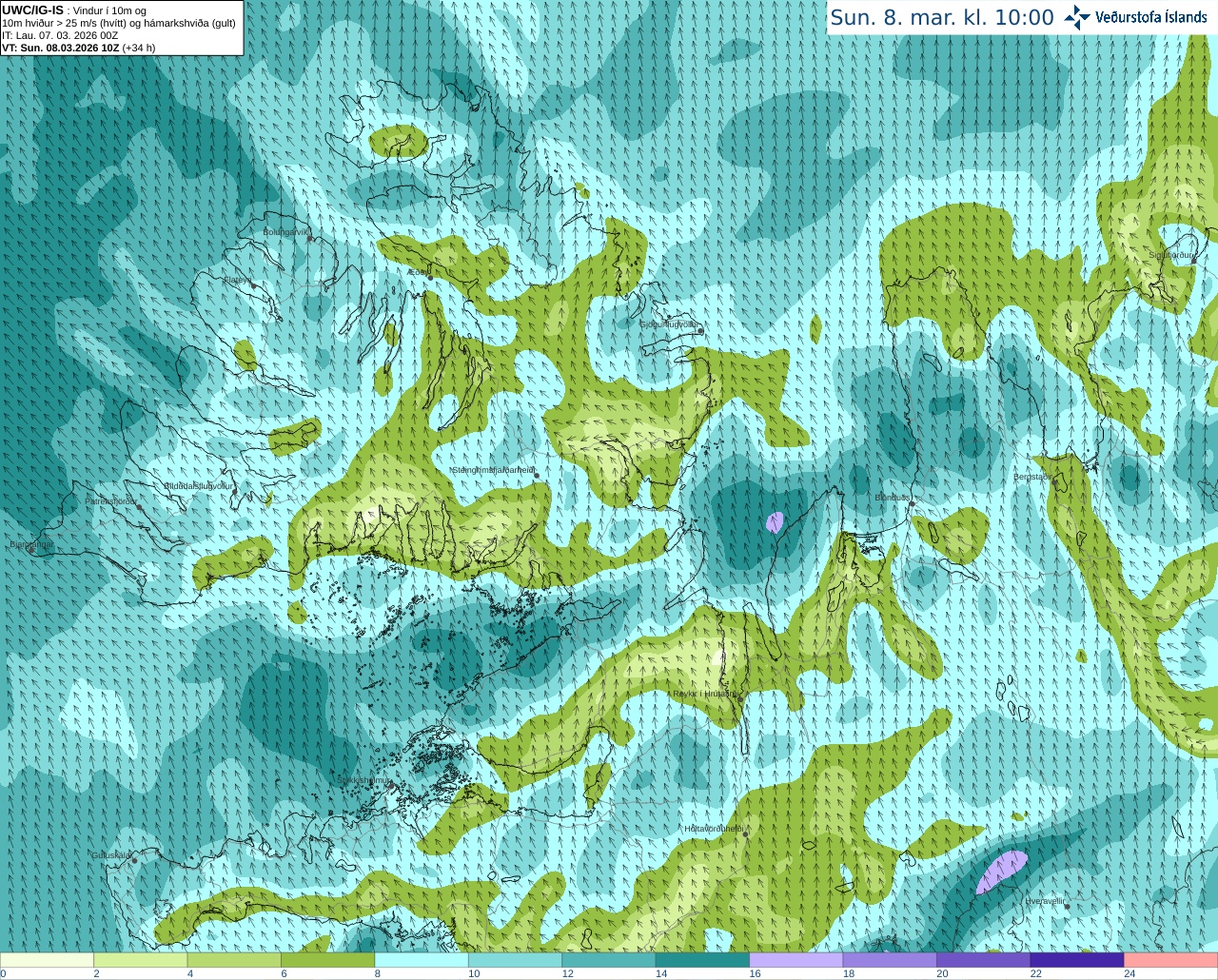Click the Hveravellir station label
The width and height of the screenshot is (1218, 980).
(x=1045, y=901)
